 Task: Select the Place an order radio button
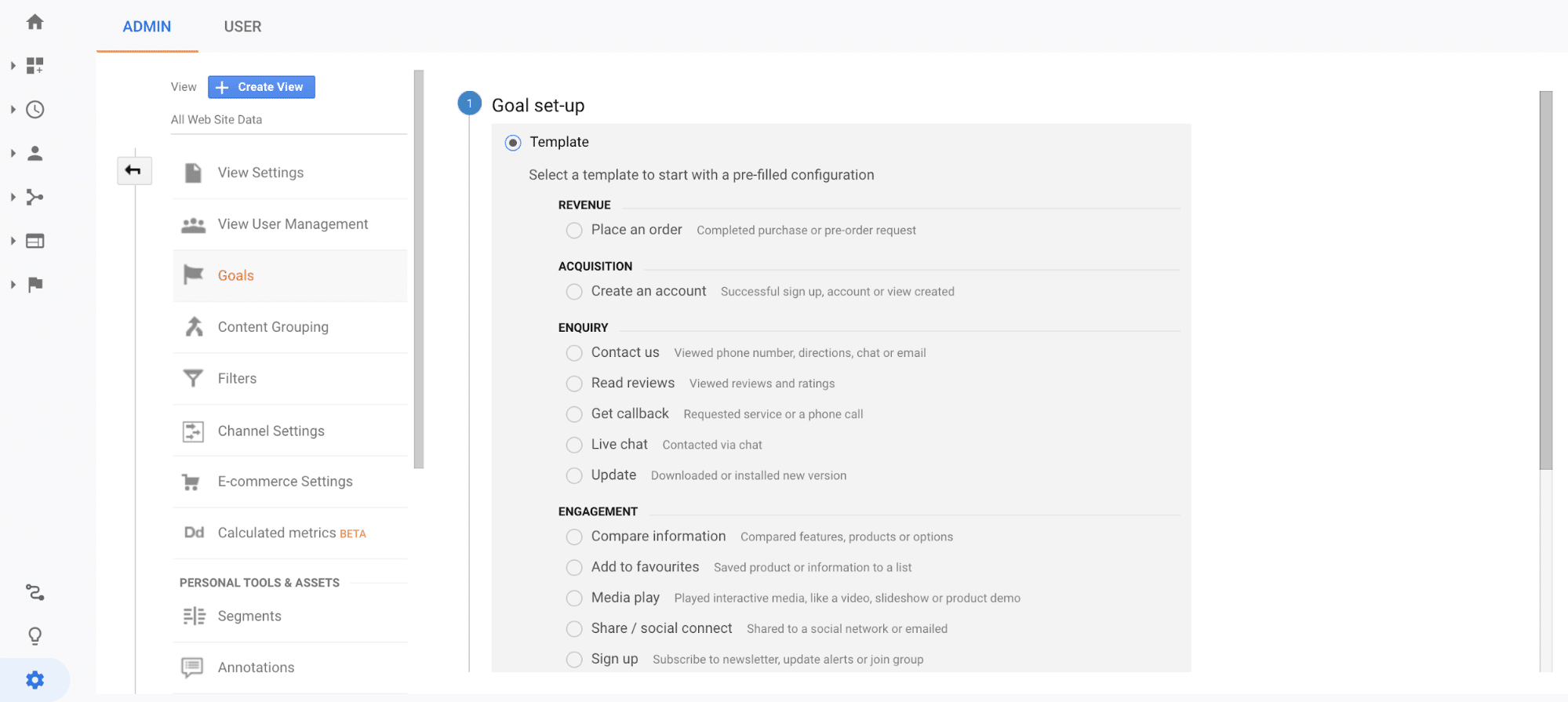coord(574,231)
